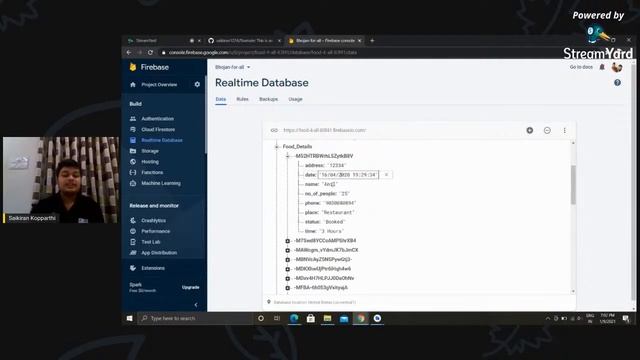This screenshot has height=360, width=640.
Task: Open Hosting from the sidebar
Action: [149, 162]
